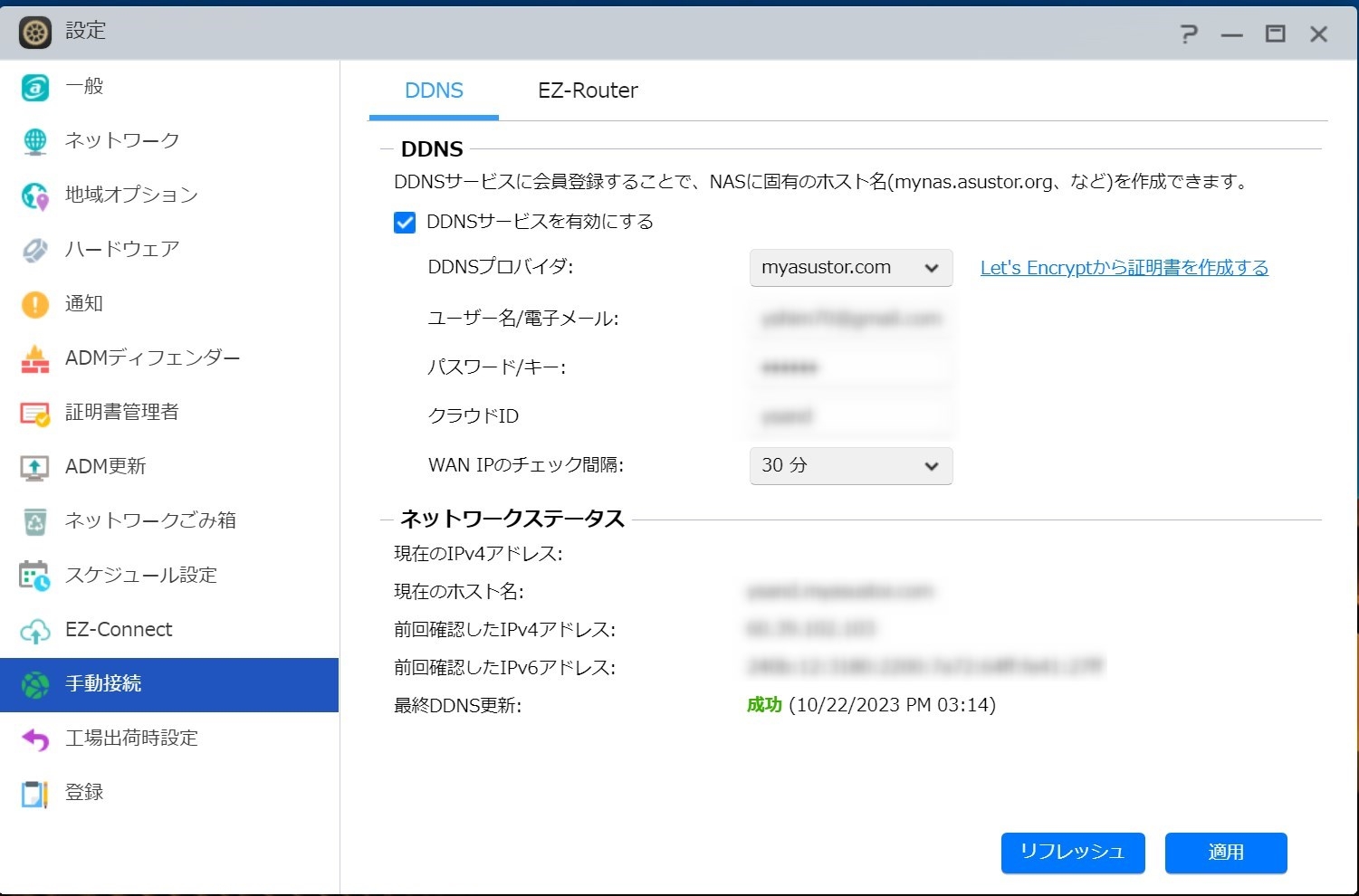Open 証明書管理者 certificate manager icon
1359x896 pixels.
tap(34, 413)
